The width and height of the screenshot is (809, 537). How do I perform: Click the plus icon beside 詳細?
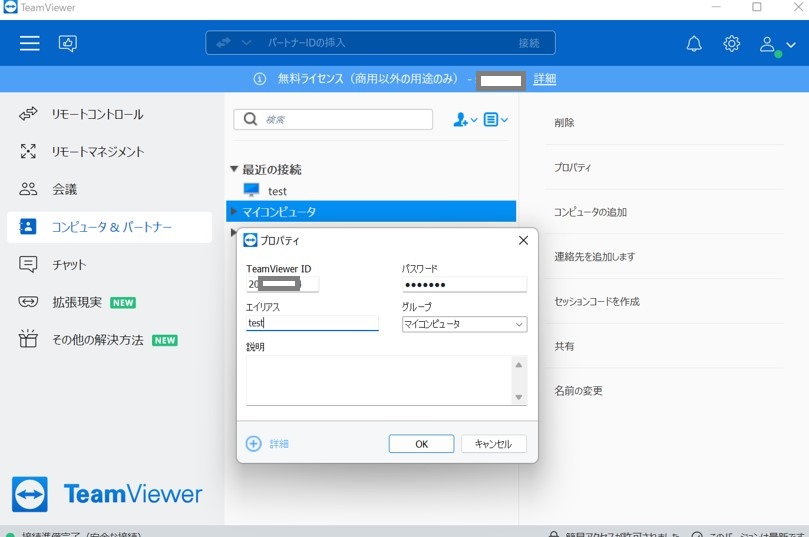253,443
